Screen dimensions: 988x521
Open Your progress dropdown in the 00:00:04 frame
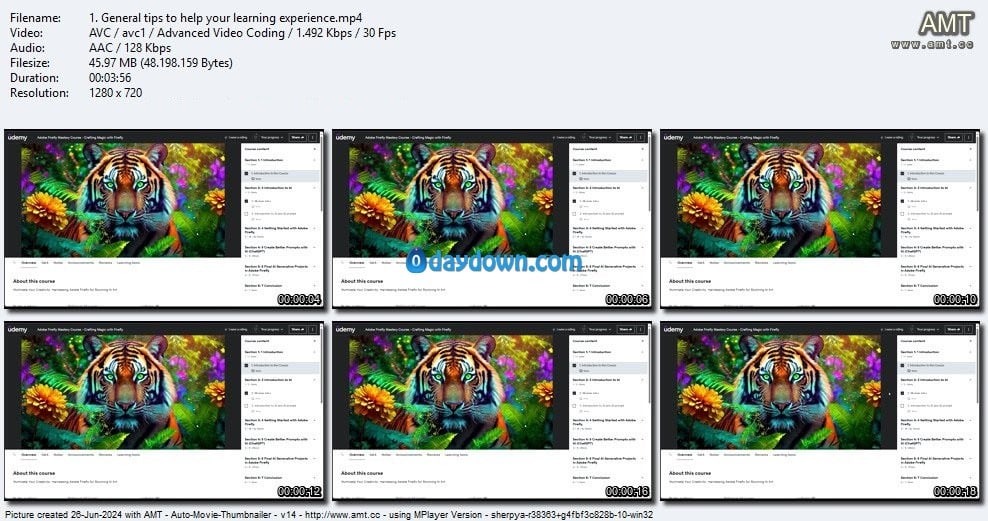[x=271, y=137]
